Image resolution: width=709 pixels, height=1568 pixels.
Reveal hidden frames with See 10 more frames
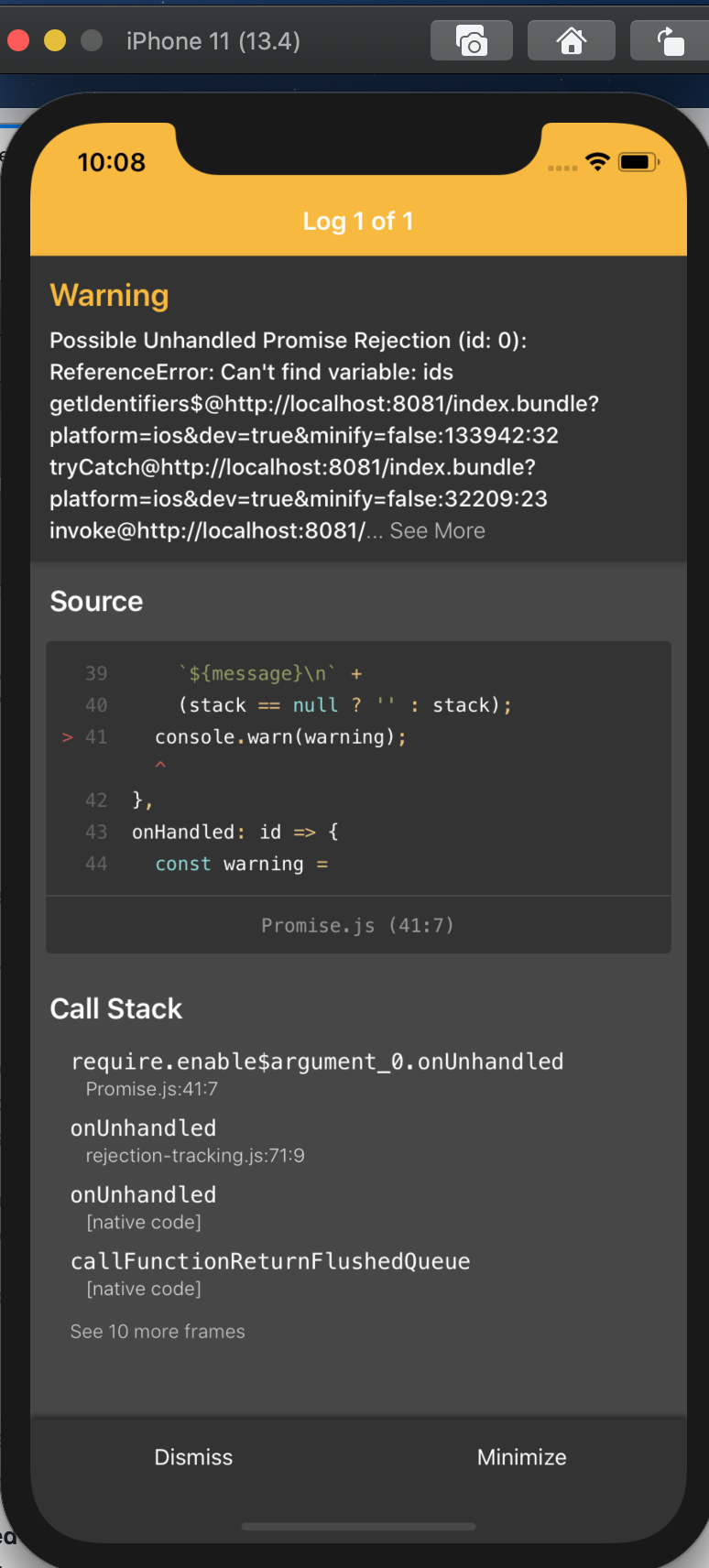click(x=157, y=1331)
